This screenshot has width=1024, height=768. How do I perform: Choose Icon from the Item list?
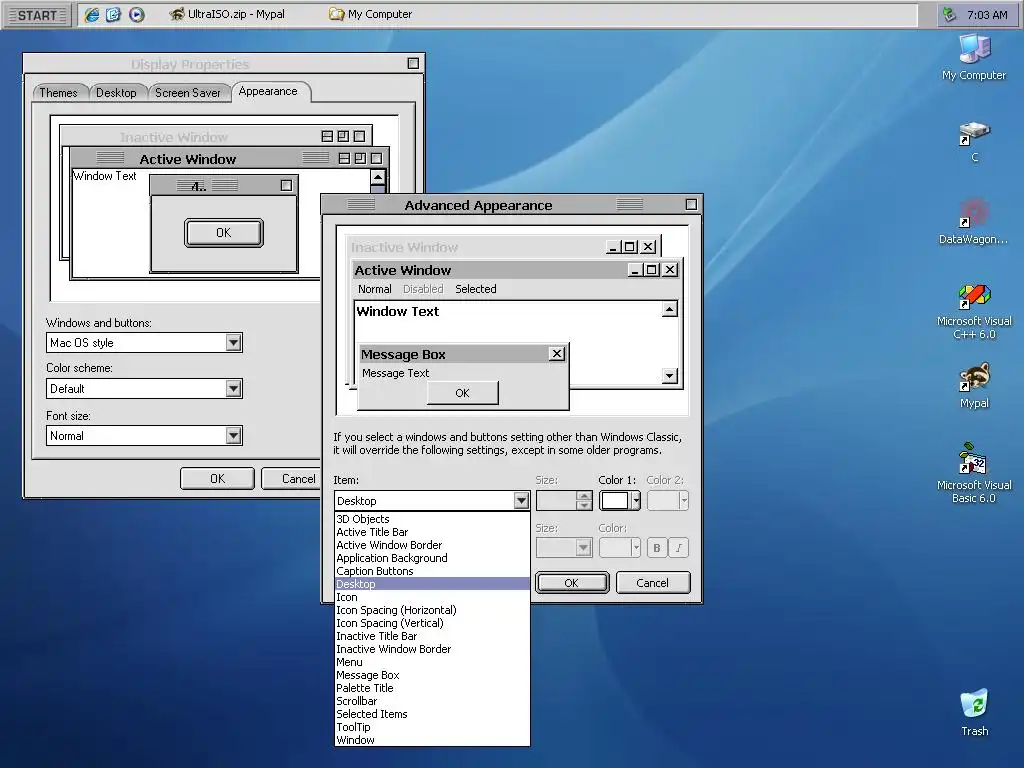tap(432, 597)
